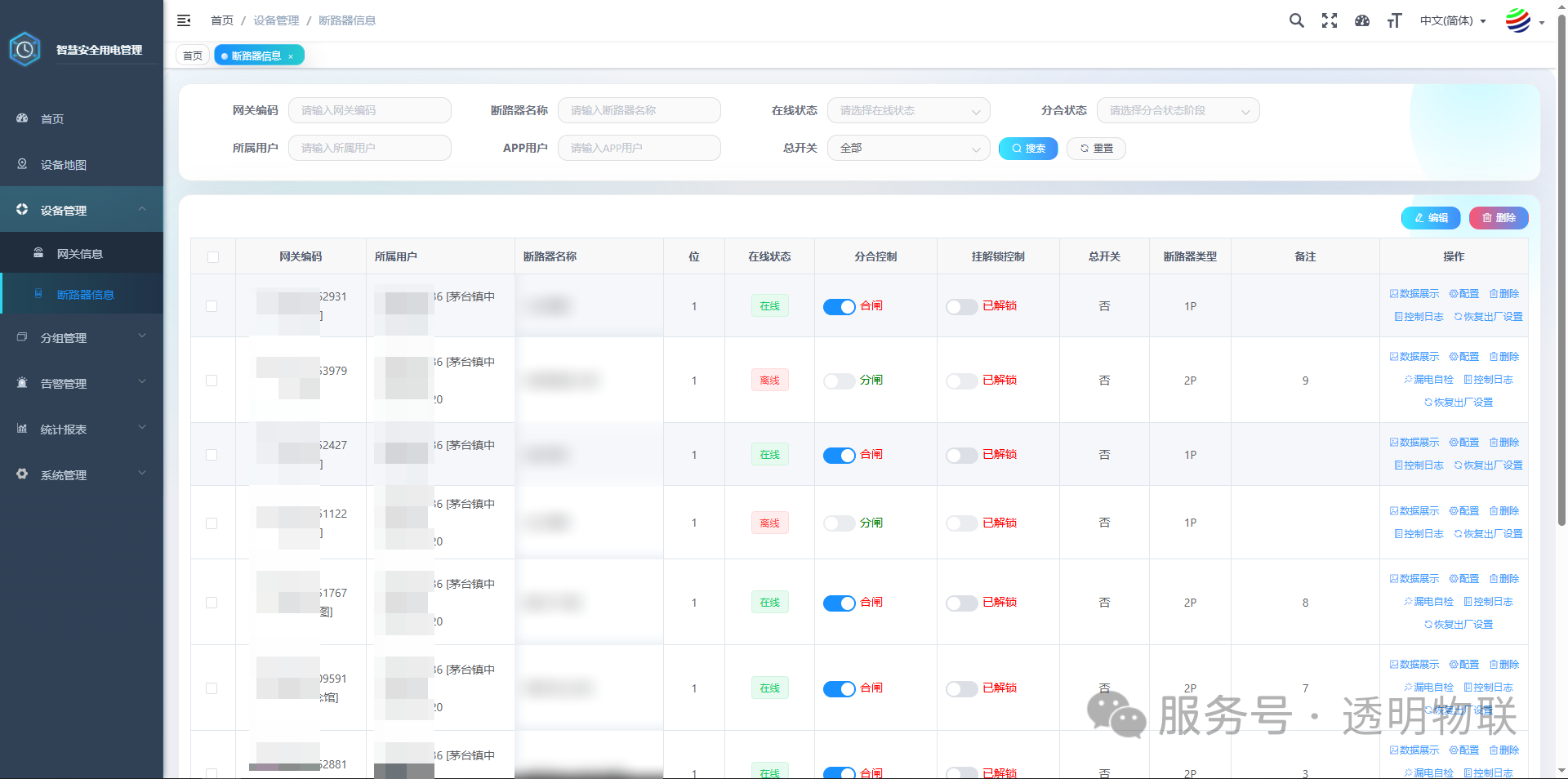Click 在线 status tag in row ending 2931
This screenshot has height=779, width=1568.
pos(769,306)
